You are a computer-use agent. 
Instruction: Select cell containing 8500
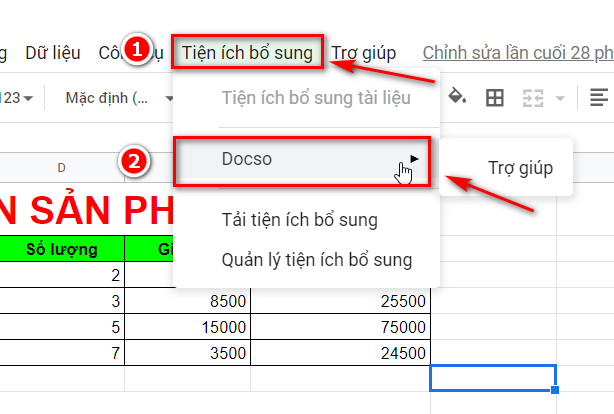[188, 301]
